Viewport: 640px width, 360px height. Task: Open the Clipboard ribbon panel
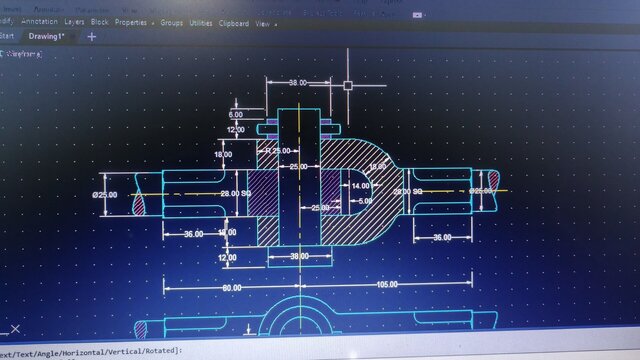coord(234,24)
